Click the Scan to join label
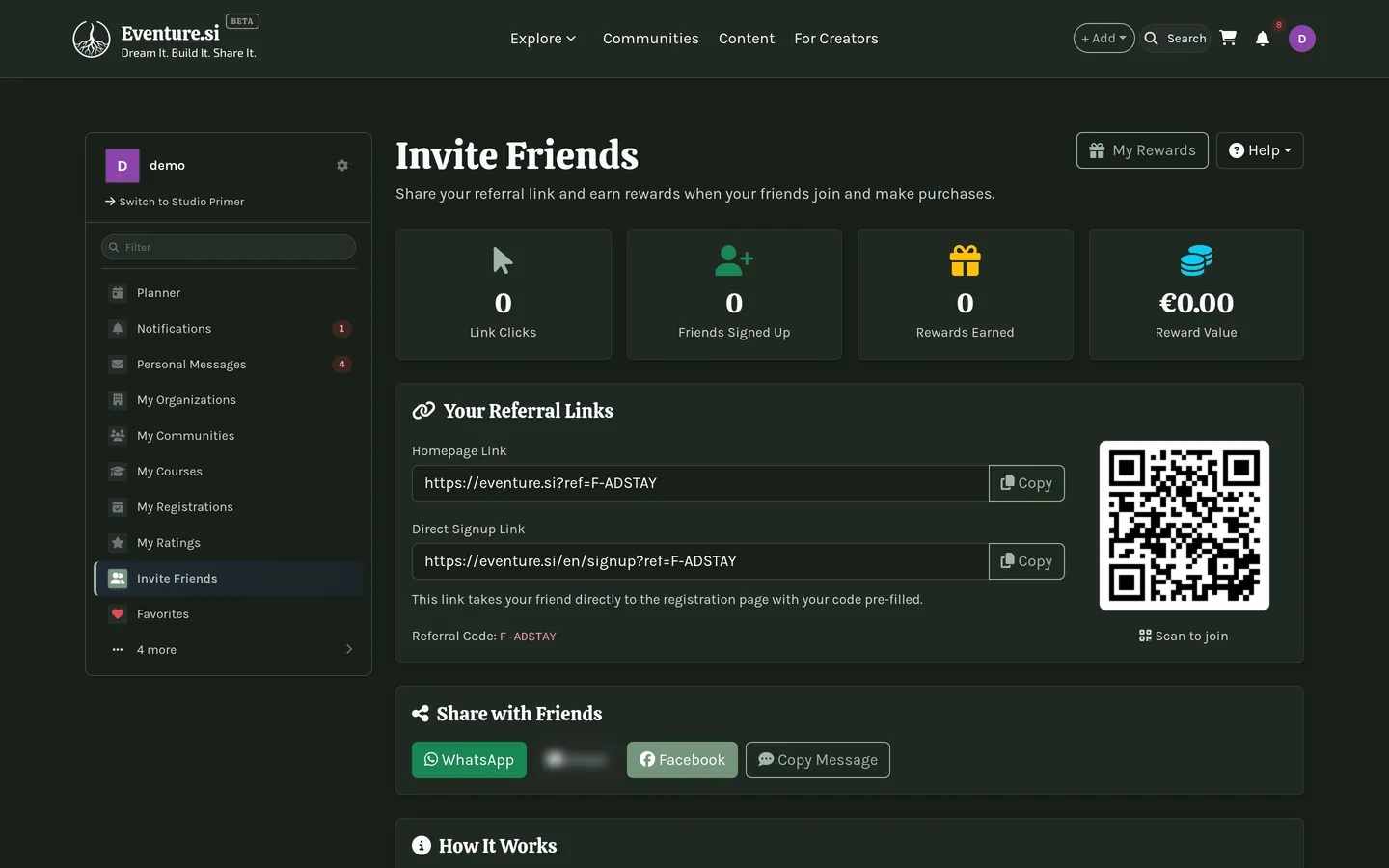Screen dimensions: 1389x868 pyautogui.click(x=1184, y=636)
